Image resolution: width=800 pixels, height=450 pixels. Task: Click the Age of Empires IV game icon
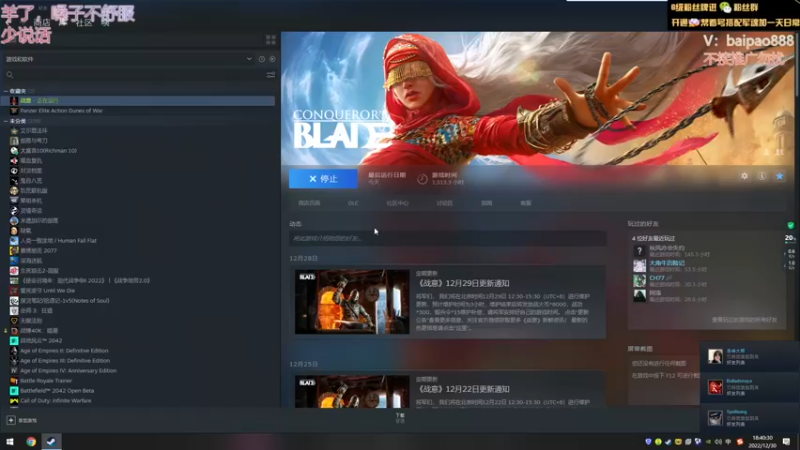[x=14, y=370]
